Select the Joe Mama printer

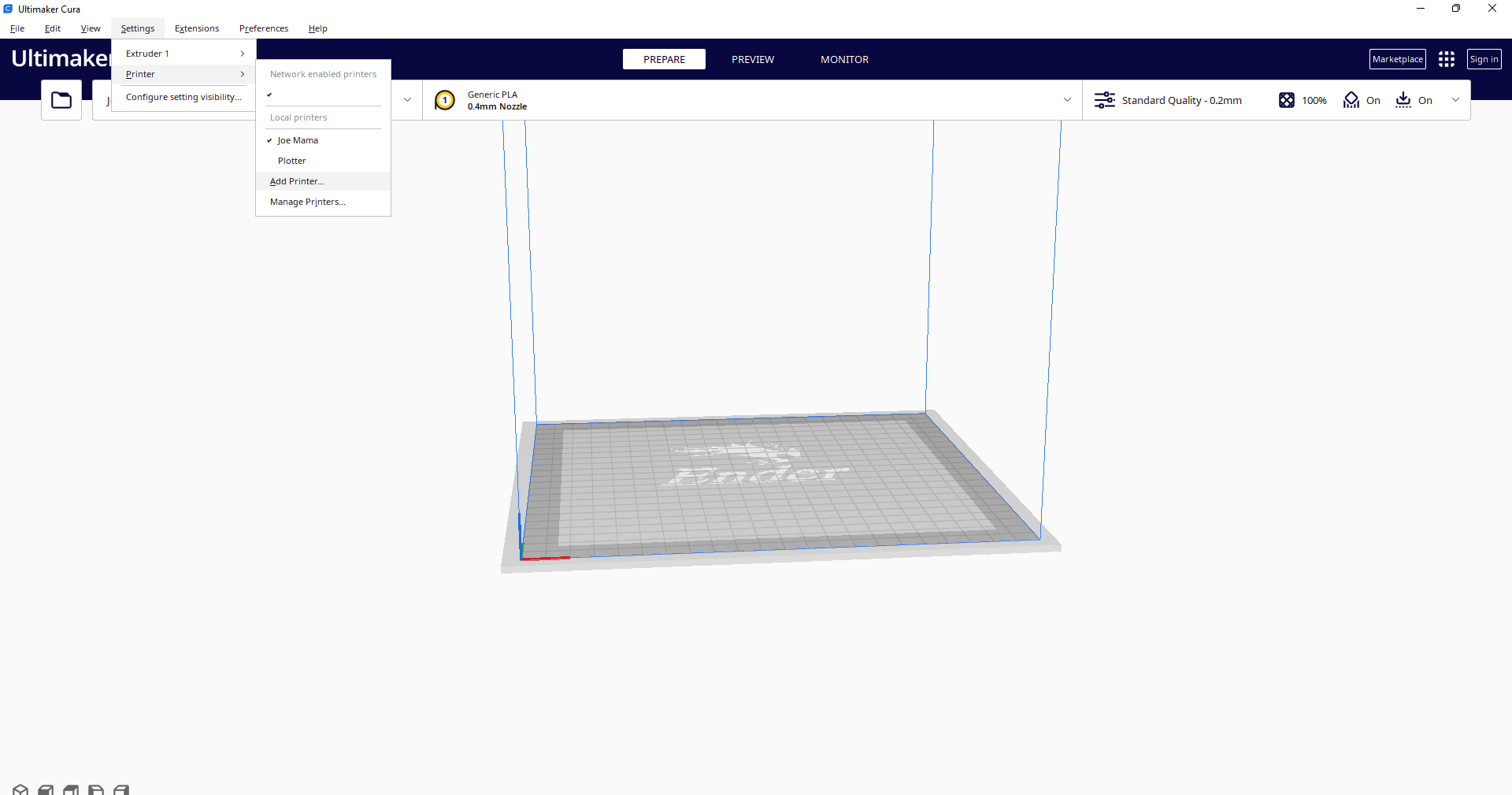click(323, 140)
